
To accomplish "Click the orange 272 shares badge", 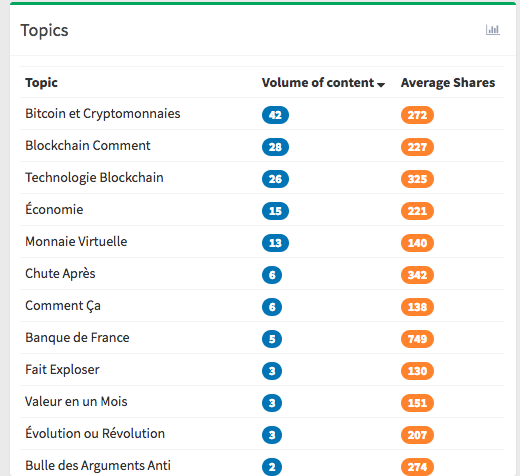I will [x=417, y=115].
